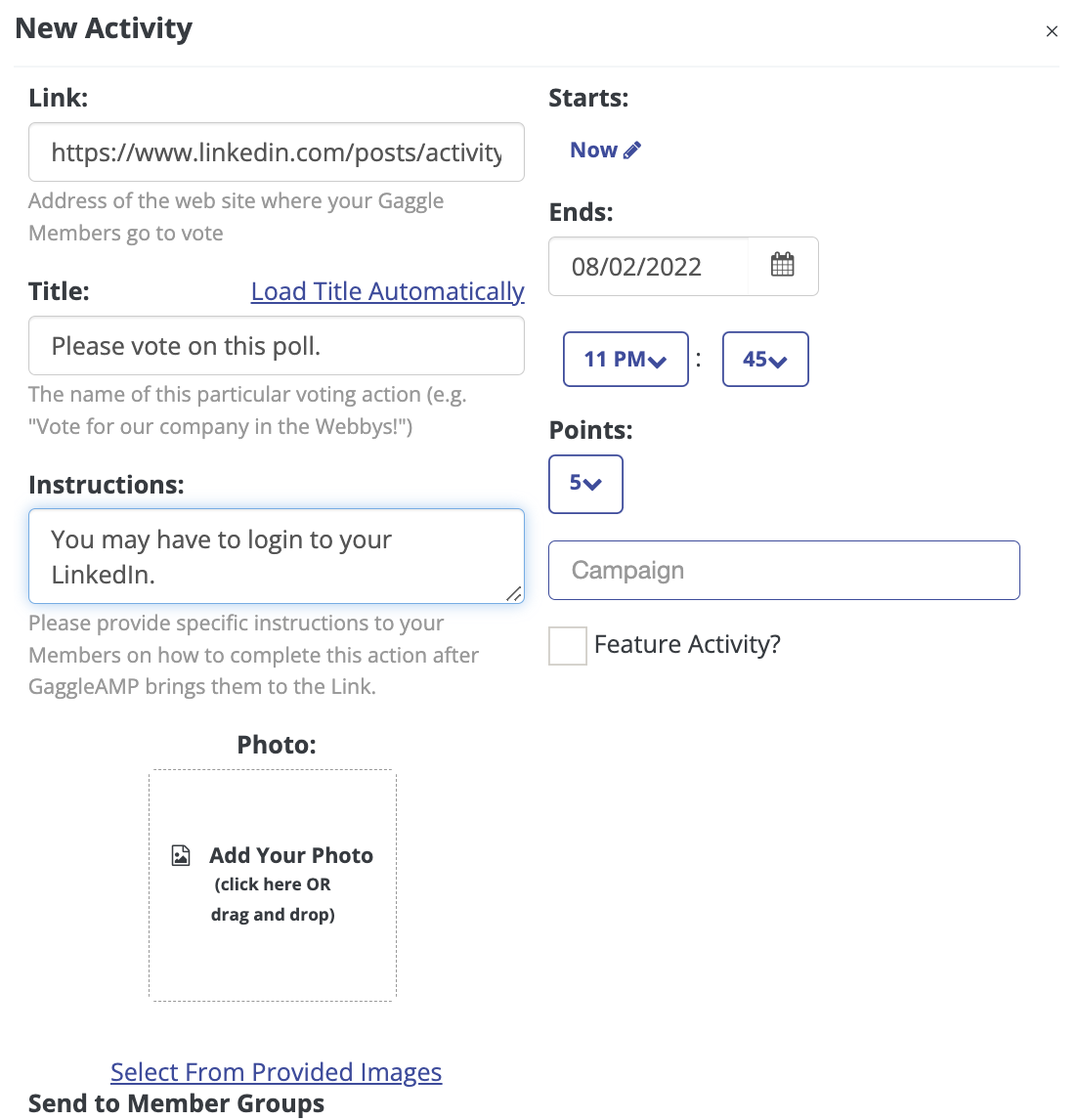Focus the Link URL input field
This screenshot has width=1079, height=1120.
(x=277, y=152)
